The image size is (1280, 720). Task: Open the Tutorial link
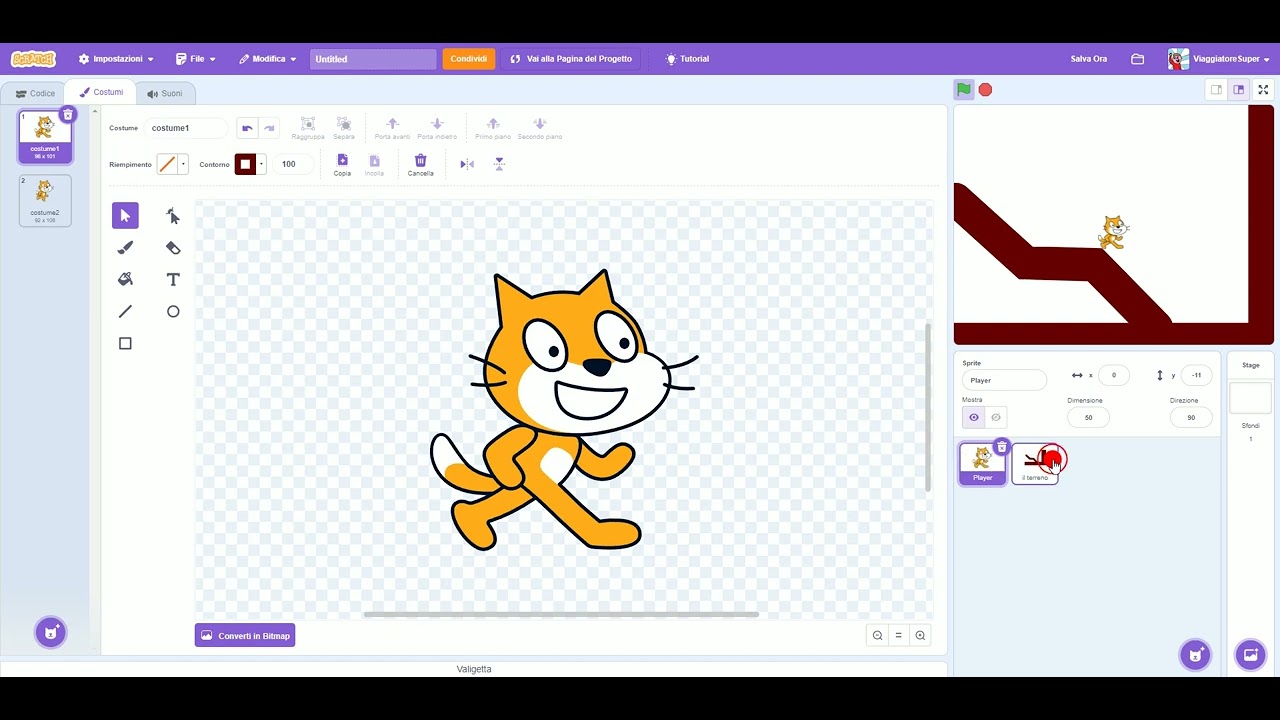click(x=687, y=59)
